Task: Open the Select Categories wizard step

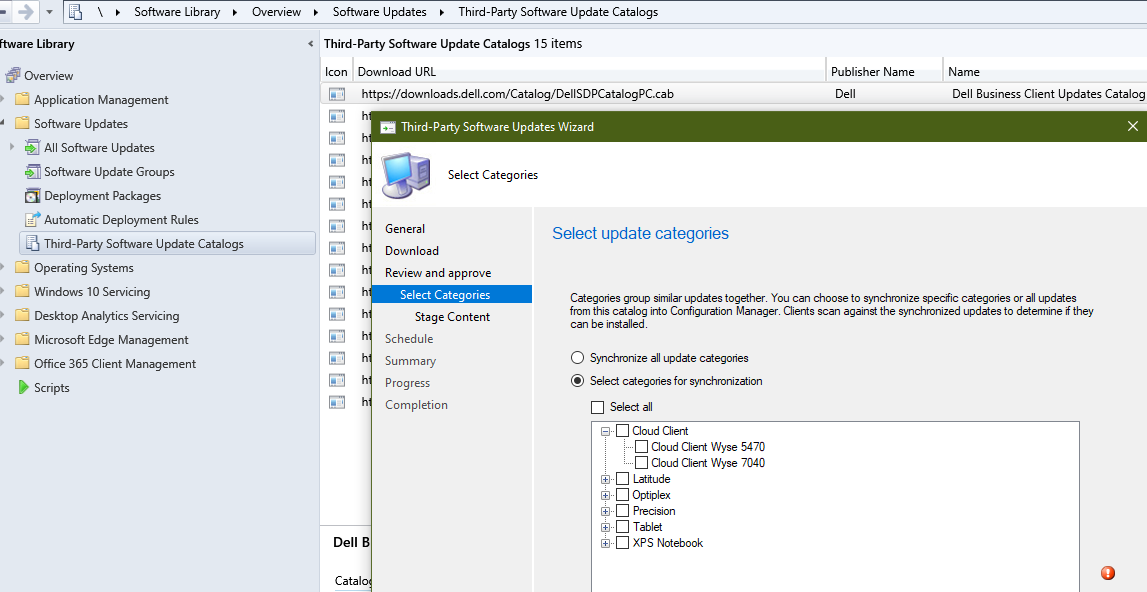Action: [445, 294]
